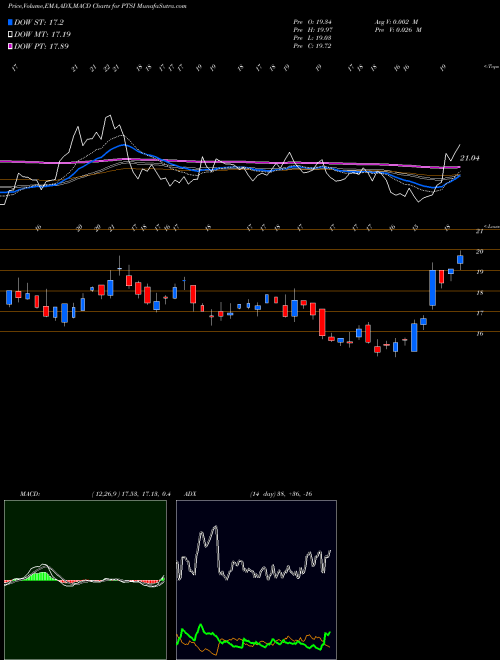Click the 21.04 price label on the EMA chart
500x660 pixels.
click(x=469, y=158)
